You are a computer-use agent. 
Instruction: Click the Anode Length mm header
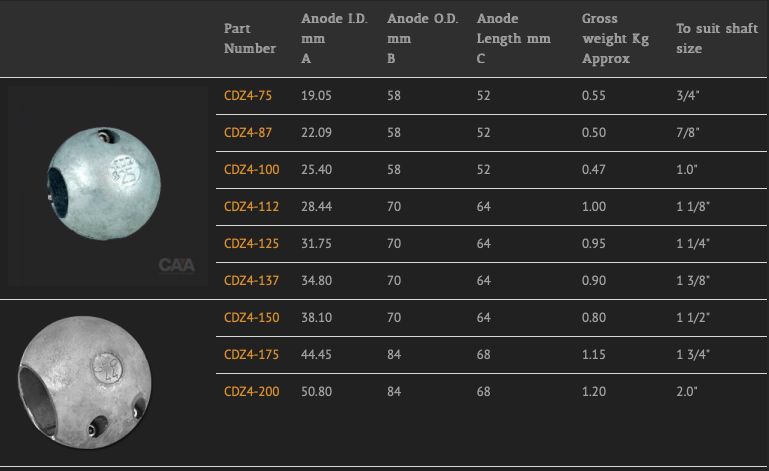513,39
